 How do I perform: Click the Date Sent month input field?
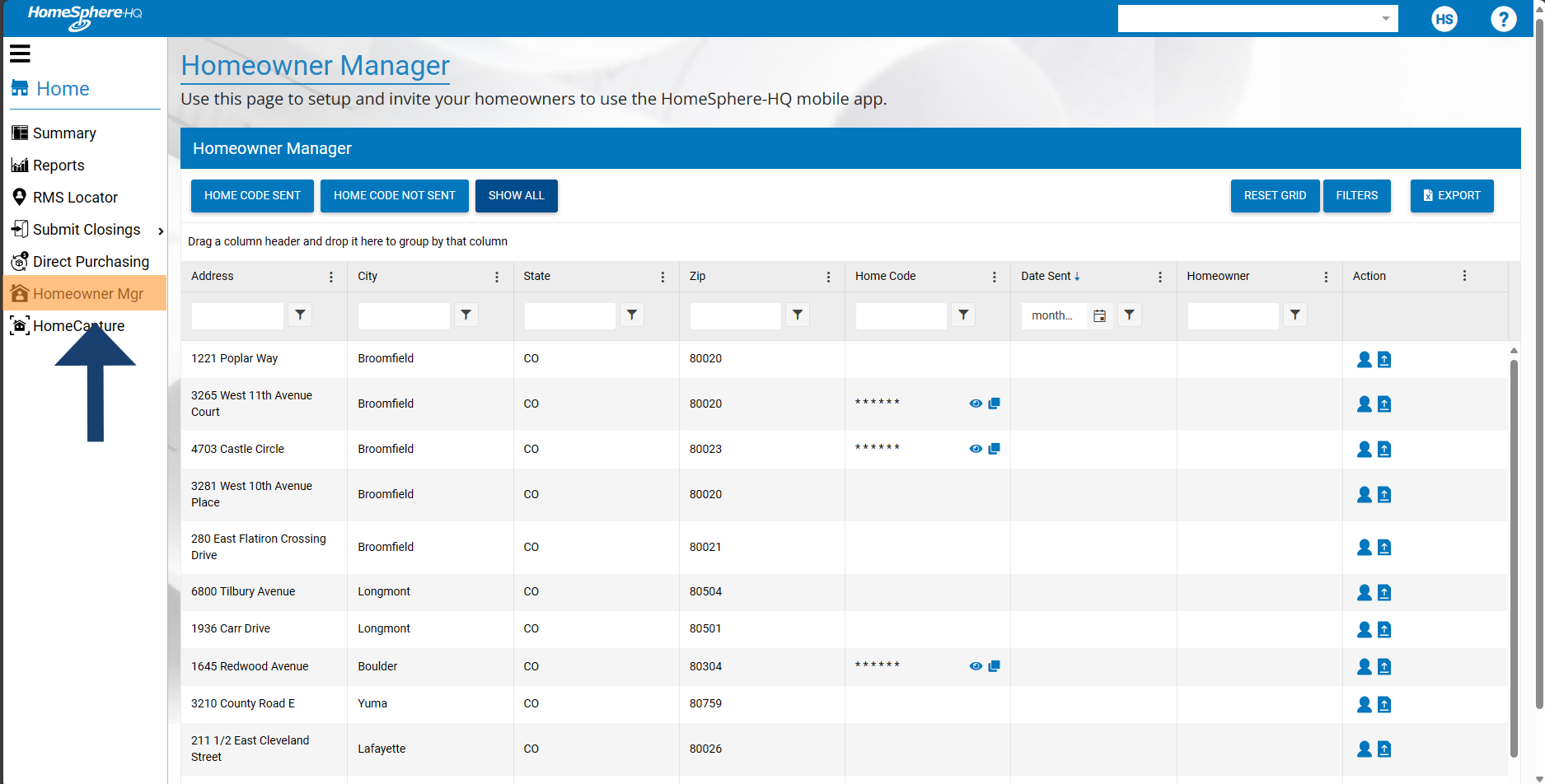pyautogui.click(x=1054, y=315)
